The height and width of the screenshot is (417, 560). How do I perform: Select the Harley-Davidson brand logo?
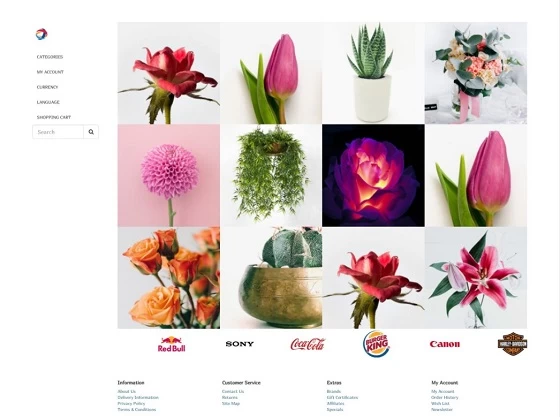click(x=512, y=344)
